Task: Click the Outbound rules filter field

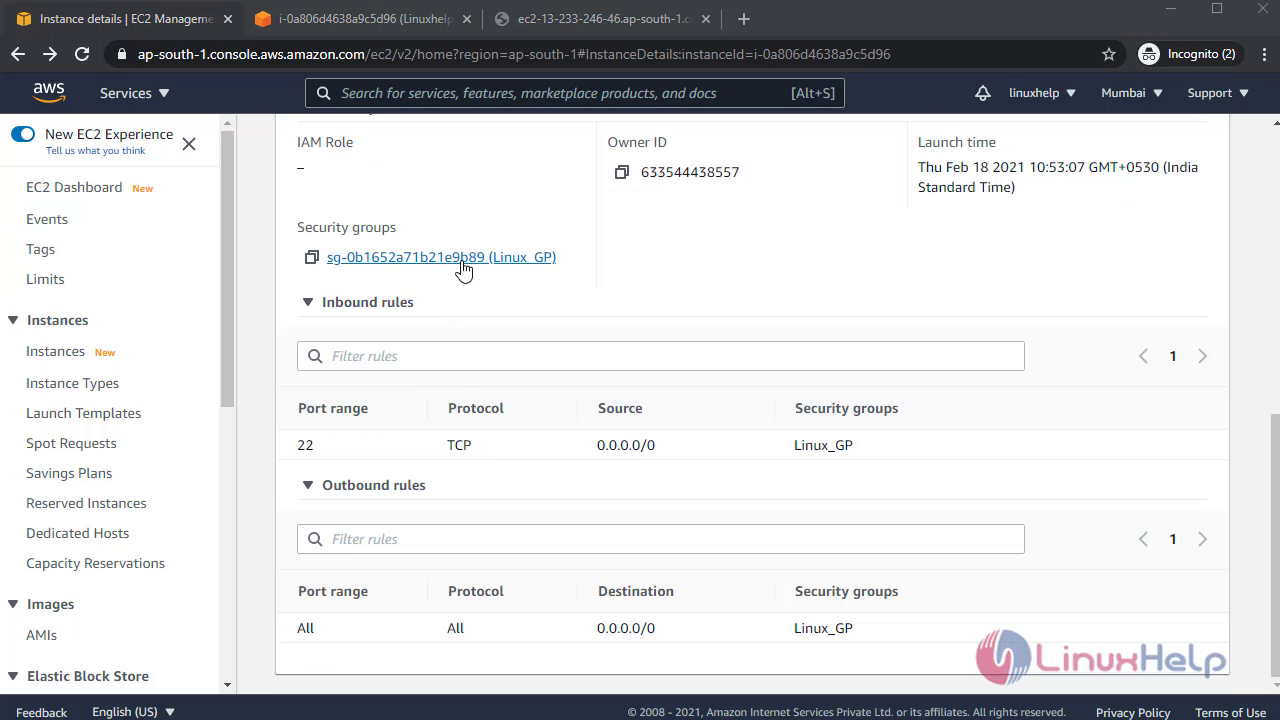Action: [660, 539]
